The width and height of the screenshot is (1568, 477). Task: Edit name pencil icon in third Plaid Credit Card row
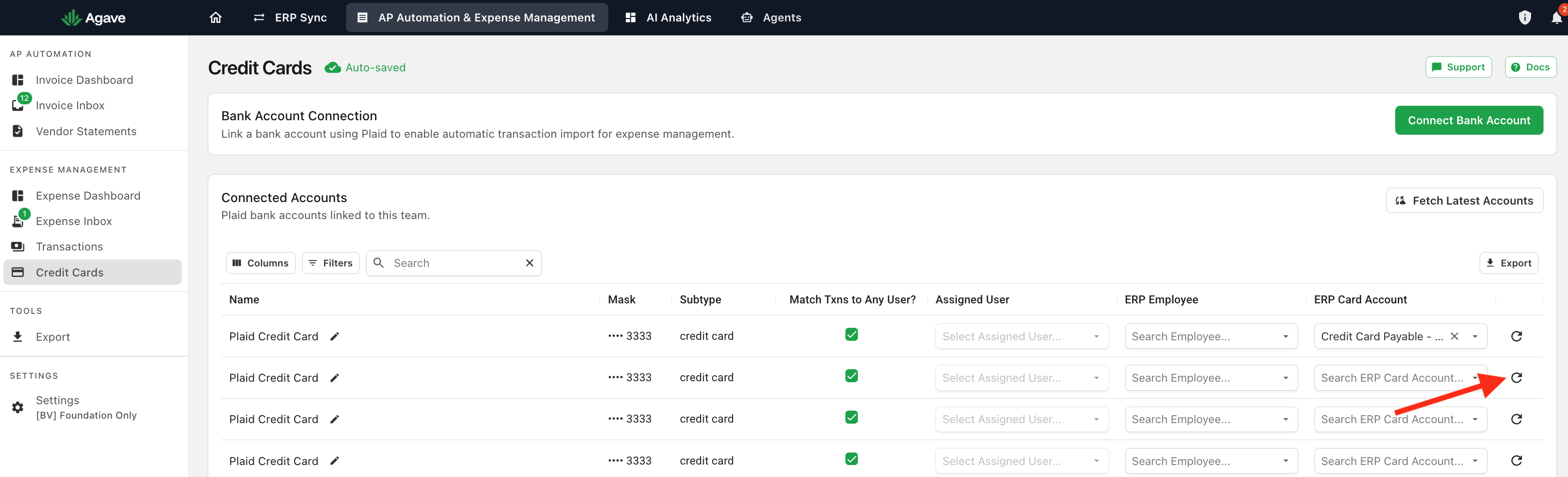click(334, 419)
